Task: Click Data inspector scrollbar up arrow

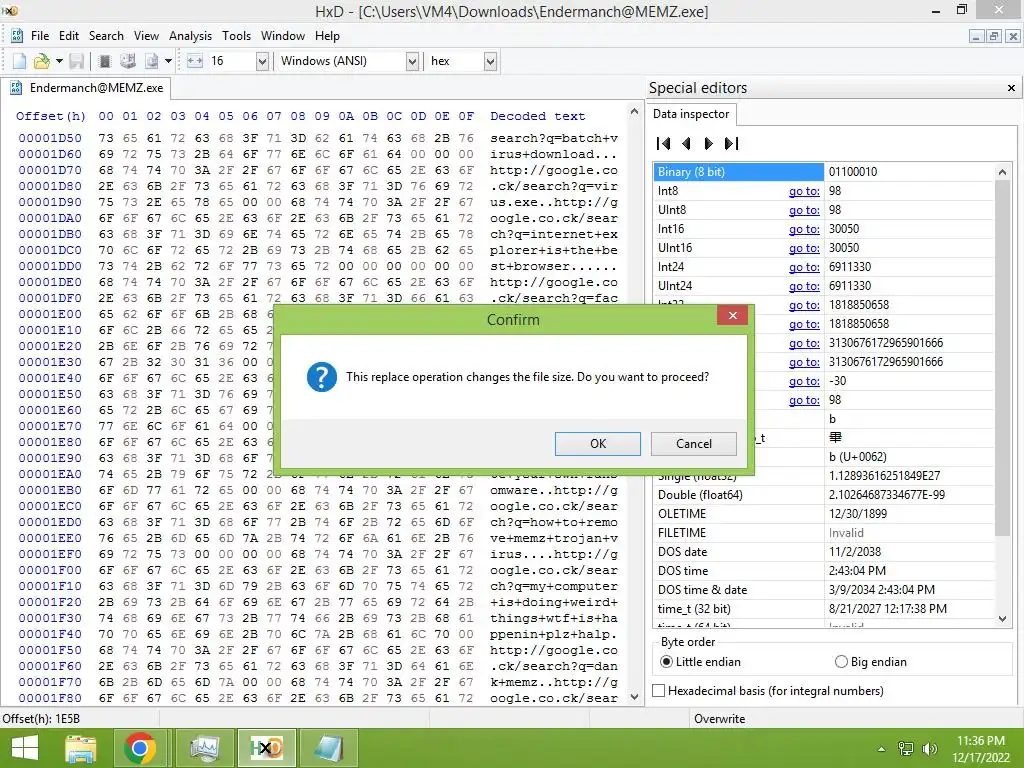Action: [1002, 172]
